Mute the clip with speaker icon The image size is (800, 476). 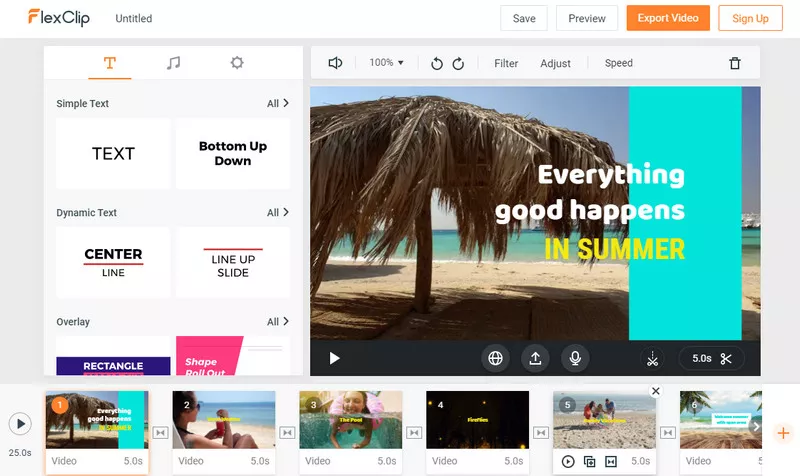(x=335, y=63)
